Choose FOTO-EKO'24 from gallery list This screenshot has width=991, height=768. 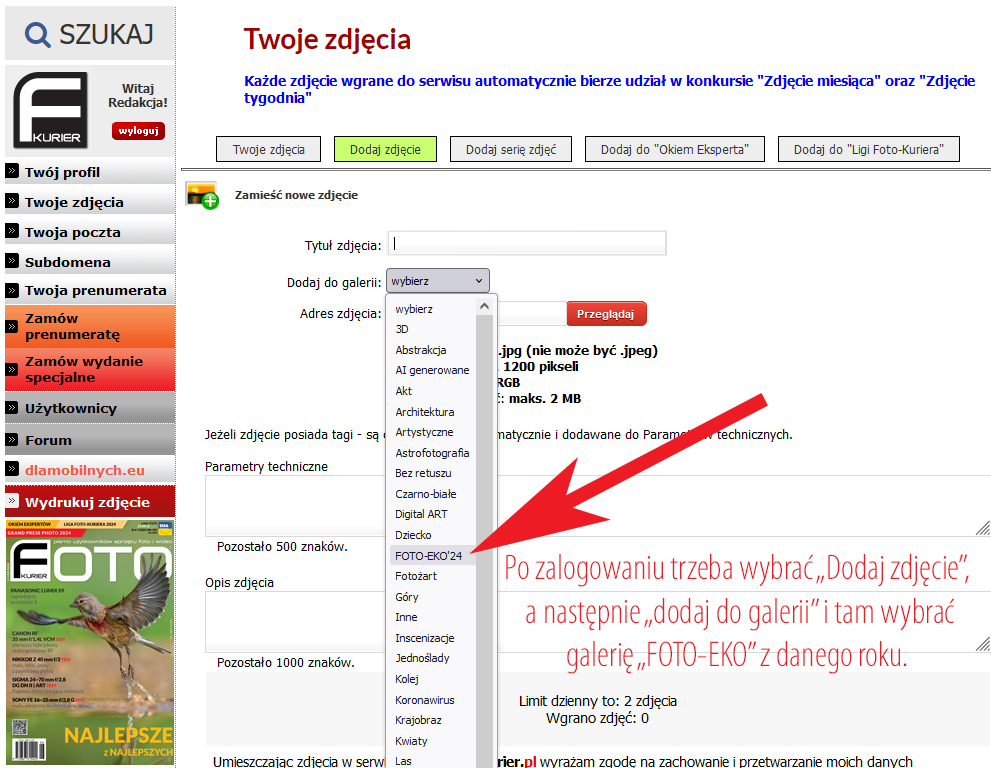(x=430, y=555)
